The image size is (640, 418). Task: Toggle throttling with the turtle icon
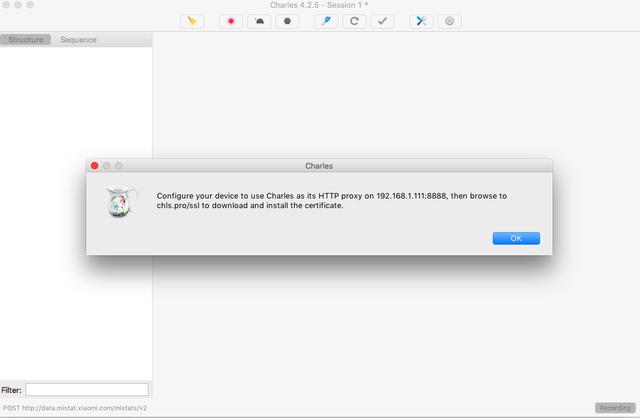click(x=259, y=21)
